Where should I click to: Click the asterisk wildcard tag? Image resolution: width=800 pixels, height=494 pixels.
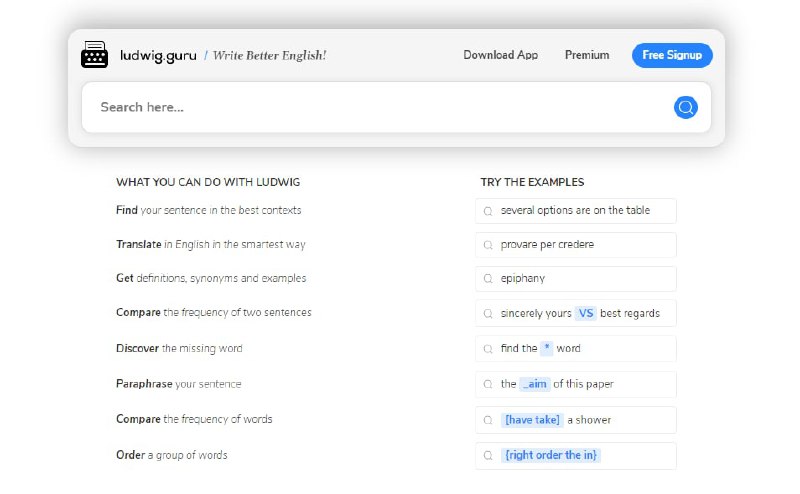pyautogui.click(x=546, y=348)
